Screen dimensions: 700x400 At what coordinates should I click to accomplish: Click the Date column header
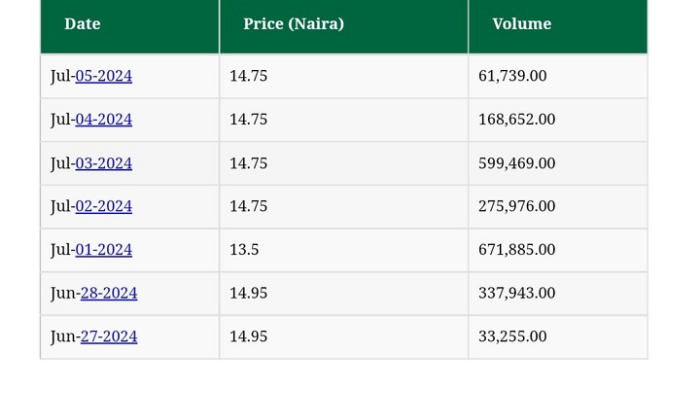coord(82,24)
